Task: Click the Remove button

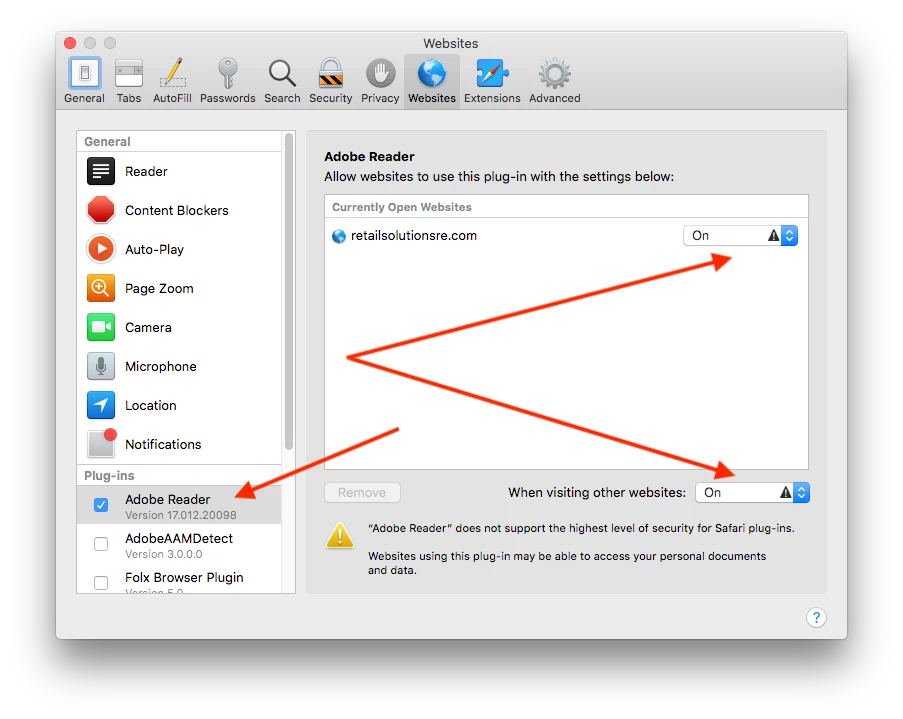Action: [x=362, y=493]
